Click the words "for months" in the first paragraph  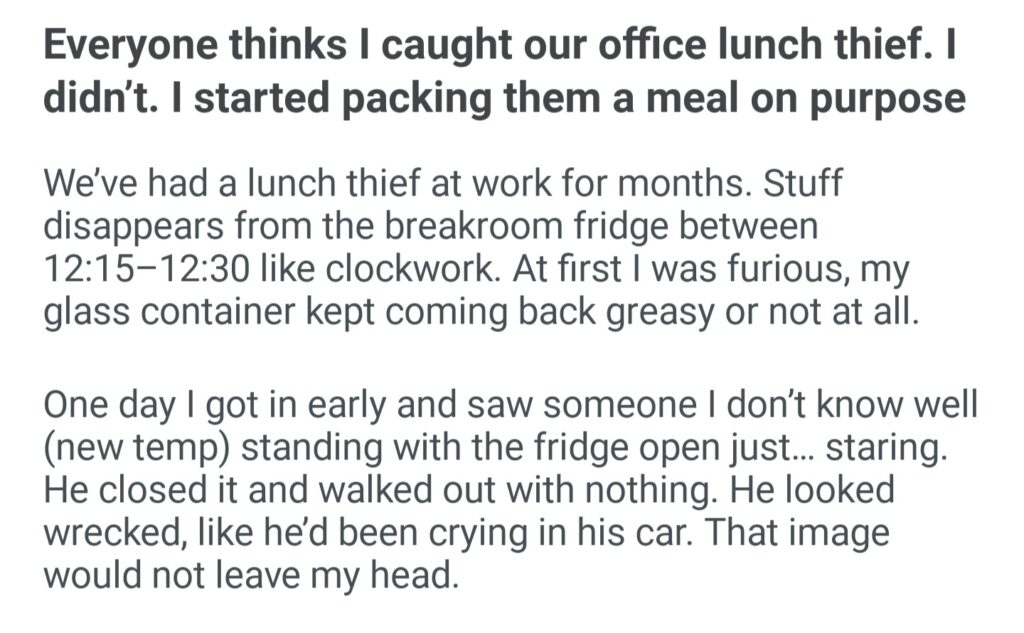tap(628, 184)
